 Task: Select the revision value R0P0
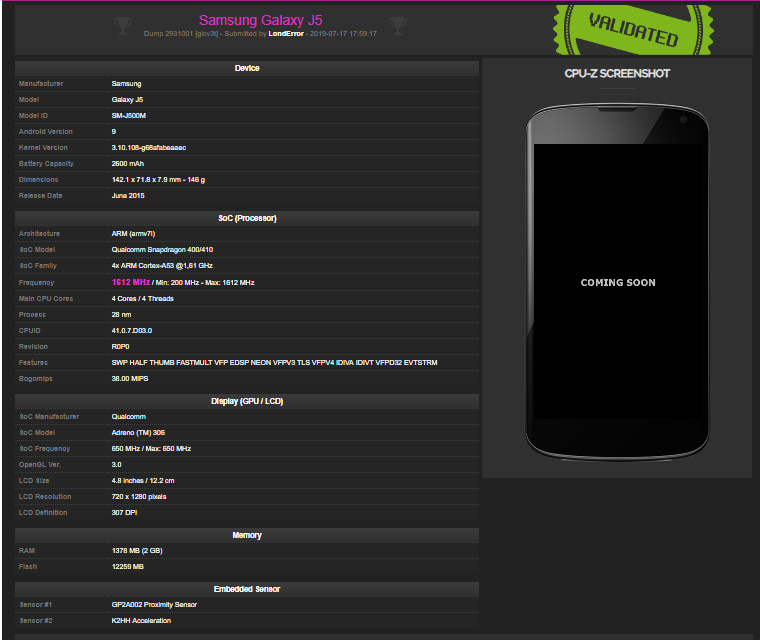tap(121, 347)
